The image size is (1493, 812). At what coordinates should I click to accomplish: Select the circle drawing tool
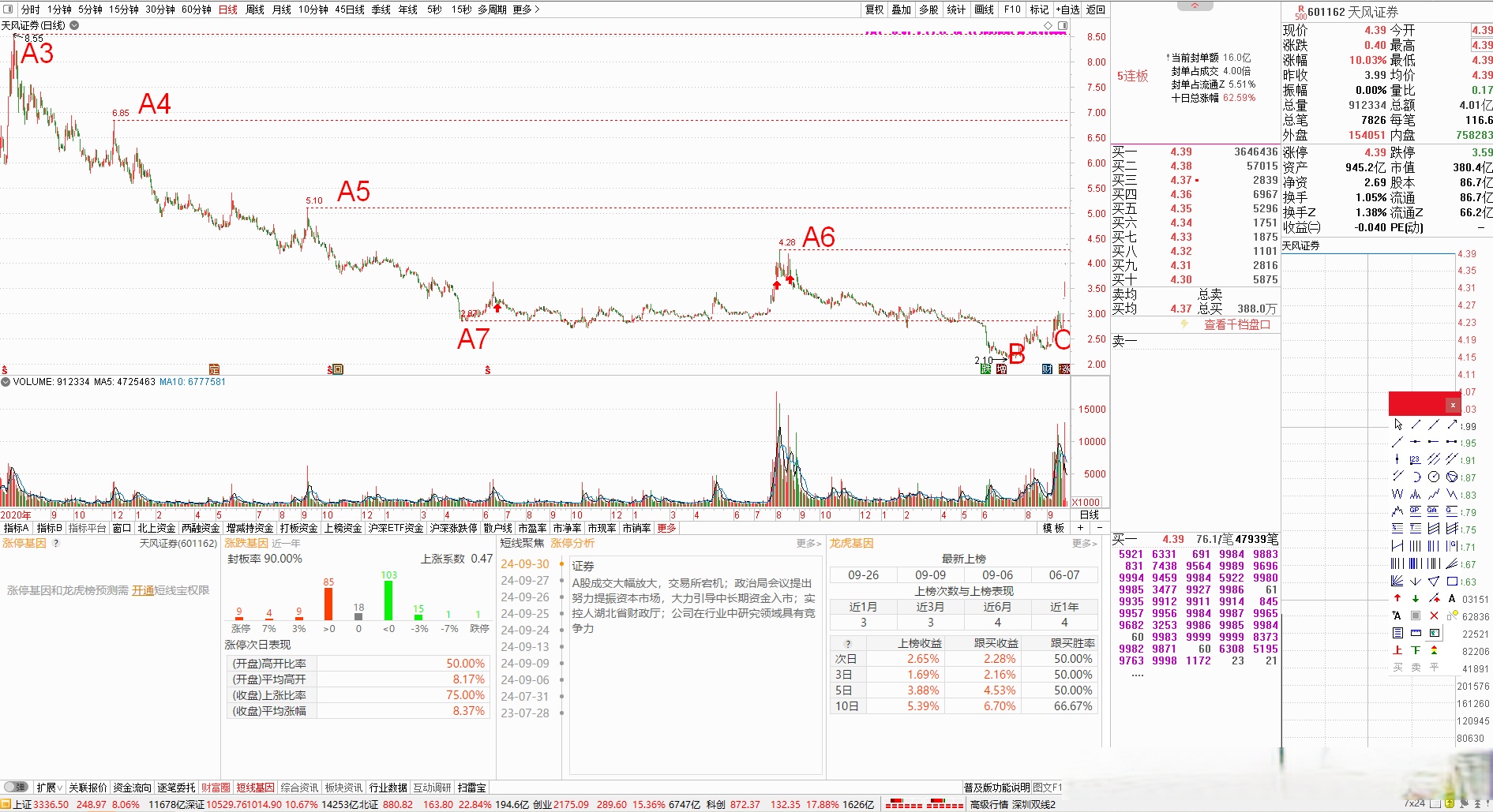[1434, 477]
